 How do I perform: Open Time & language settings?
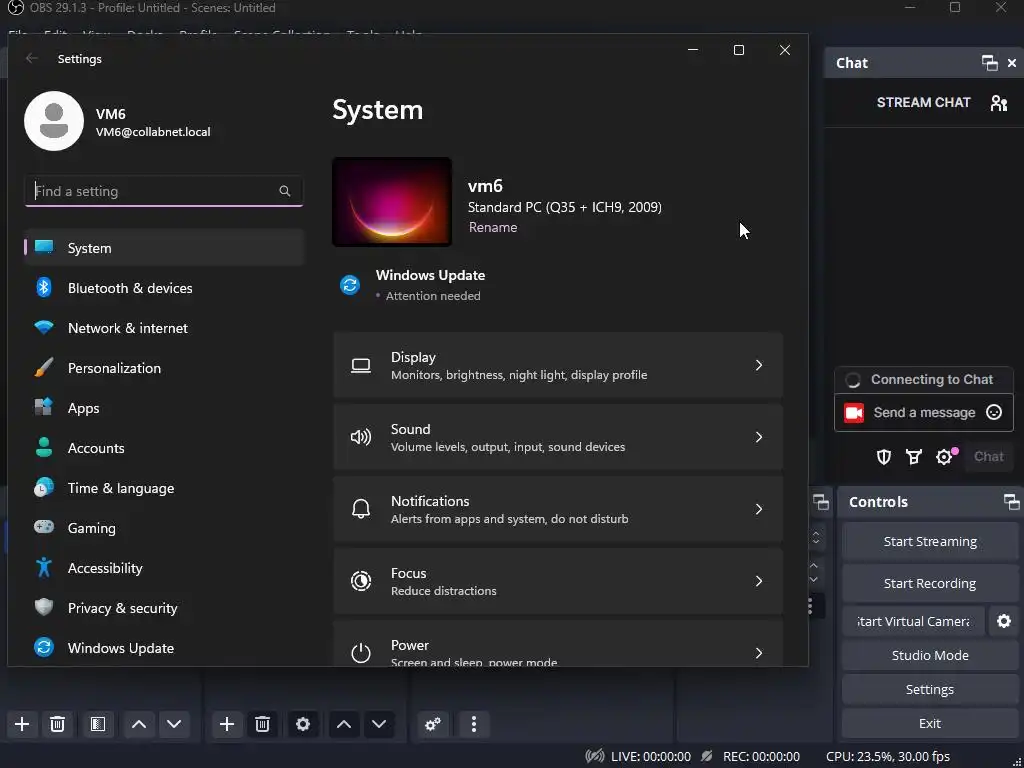pyautogui.click(x=164, y=488)
